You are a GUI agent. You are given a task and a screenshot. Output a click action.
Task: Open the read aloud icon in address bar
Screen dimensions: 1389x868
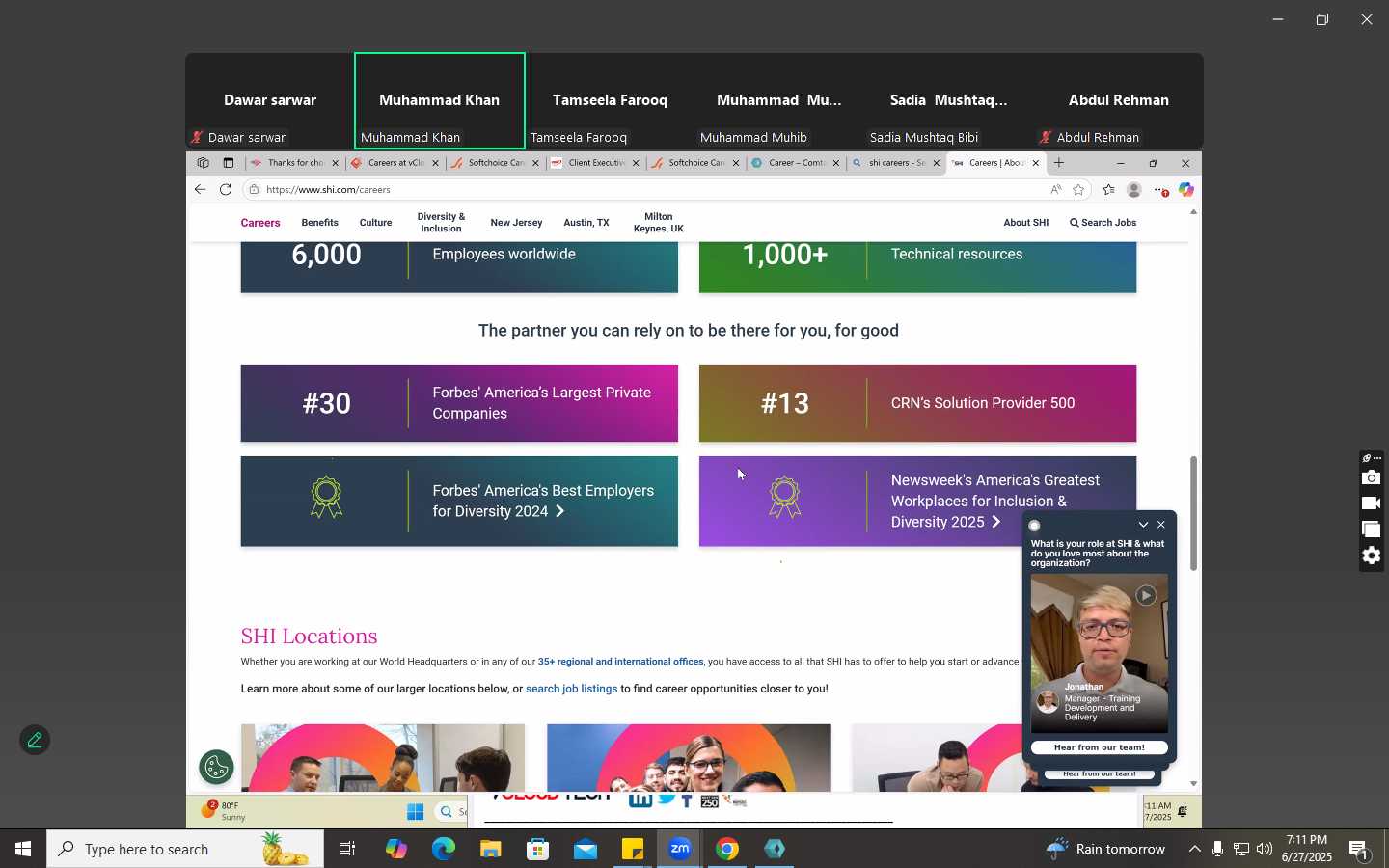[1056, 190]
